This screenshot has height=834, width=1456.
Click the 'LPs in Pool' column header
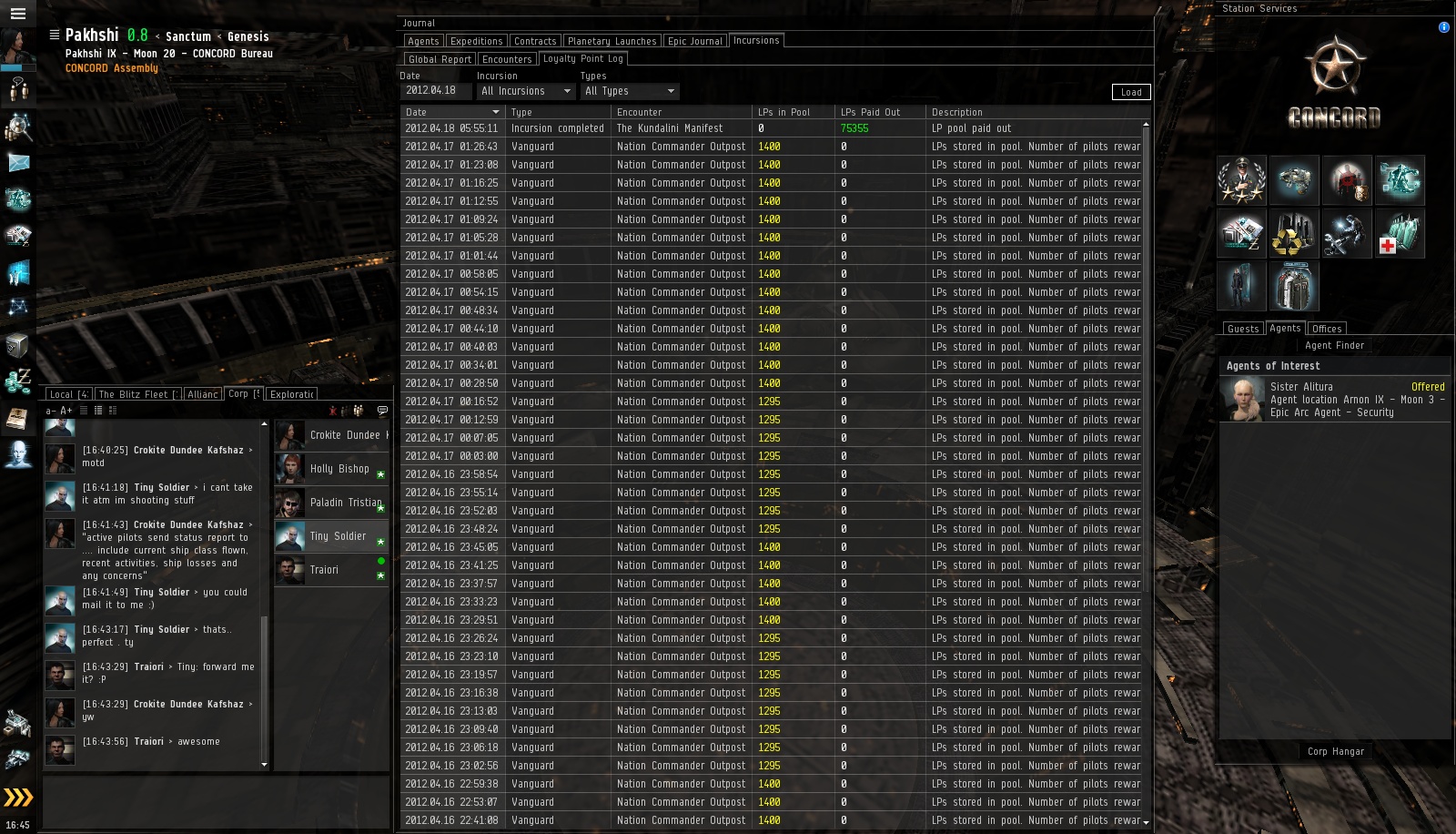pos(793,112)
